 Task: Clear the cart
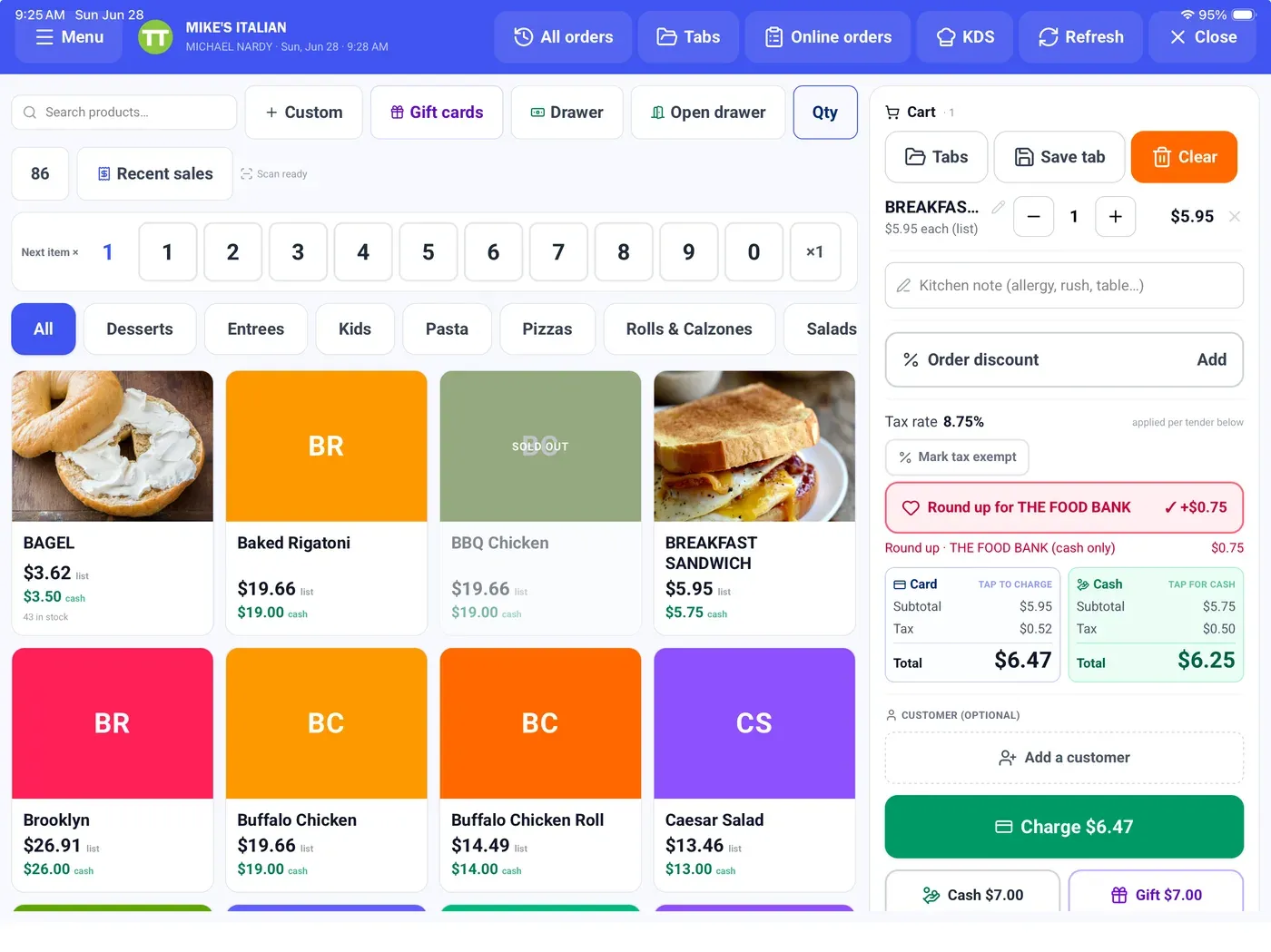(1184, 157)
